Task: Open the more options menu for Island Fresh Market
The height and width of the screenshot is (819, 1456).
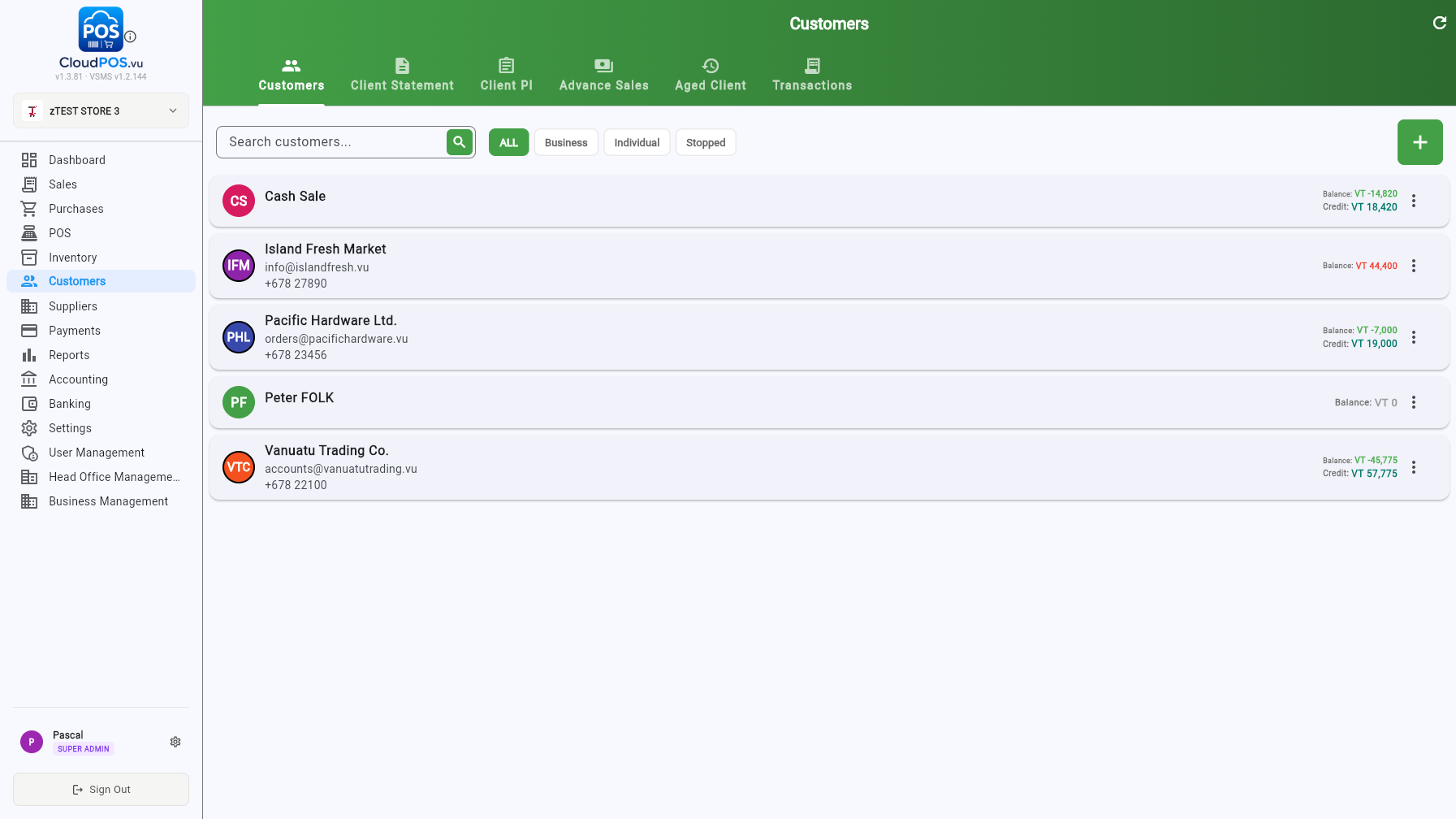Action: click(1413, 266)
